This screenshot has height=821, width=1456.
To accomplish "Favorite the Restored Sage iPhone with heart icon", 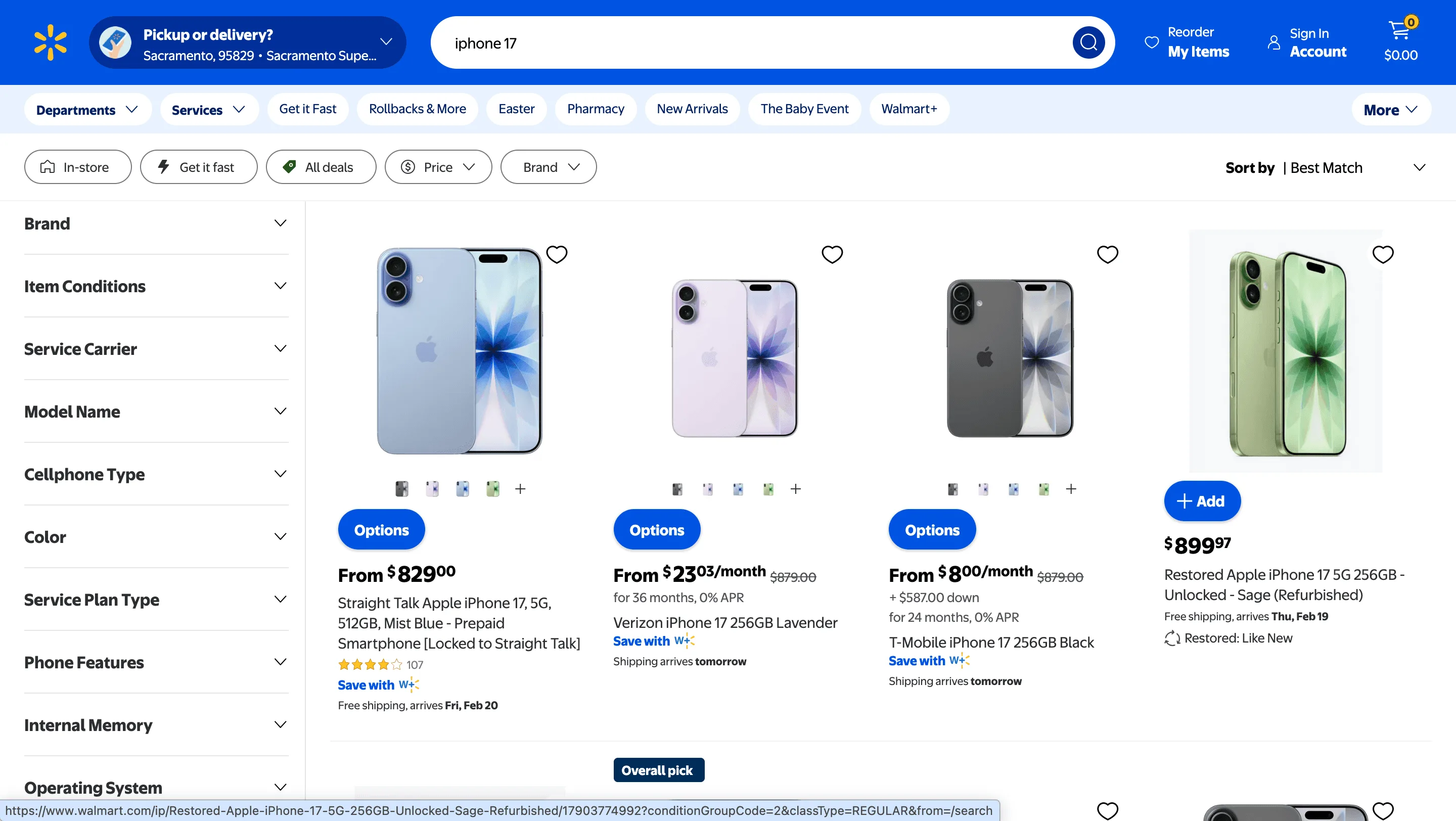I will [1383, 255].
